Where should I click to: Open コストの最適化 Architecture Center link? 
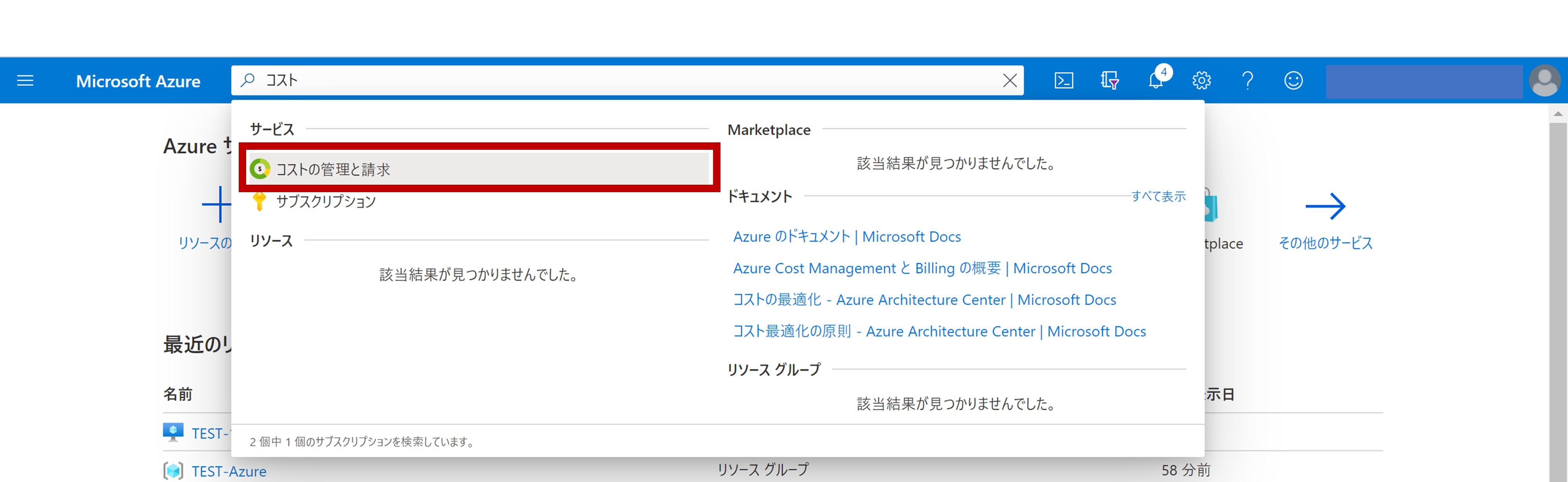pyautogui.click(x=924, y=300)
